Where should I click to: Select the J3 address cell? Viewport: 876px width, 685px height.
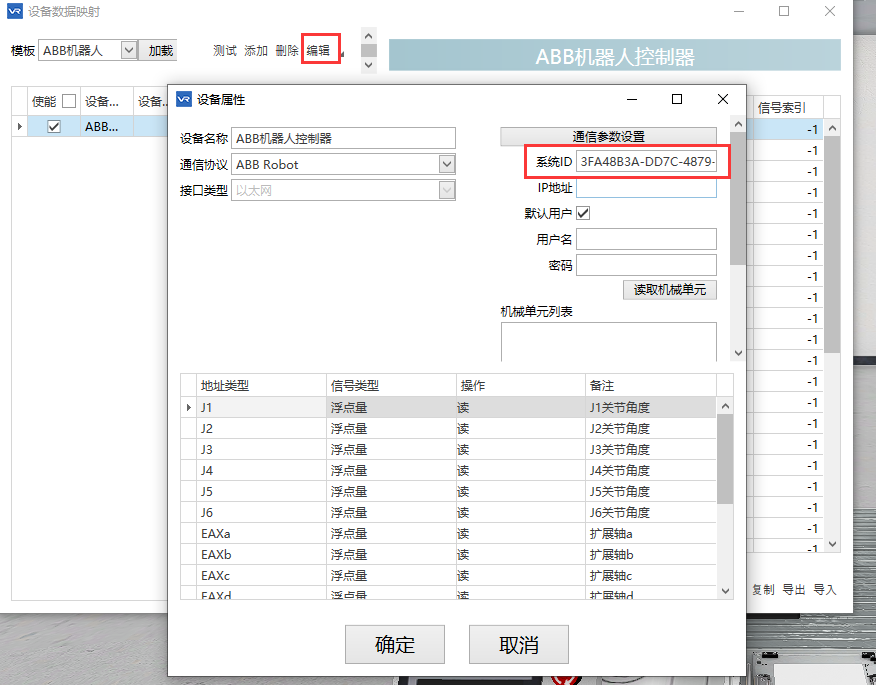tap(261, 450)
